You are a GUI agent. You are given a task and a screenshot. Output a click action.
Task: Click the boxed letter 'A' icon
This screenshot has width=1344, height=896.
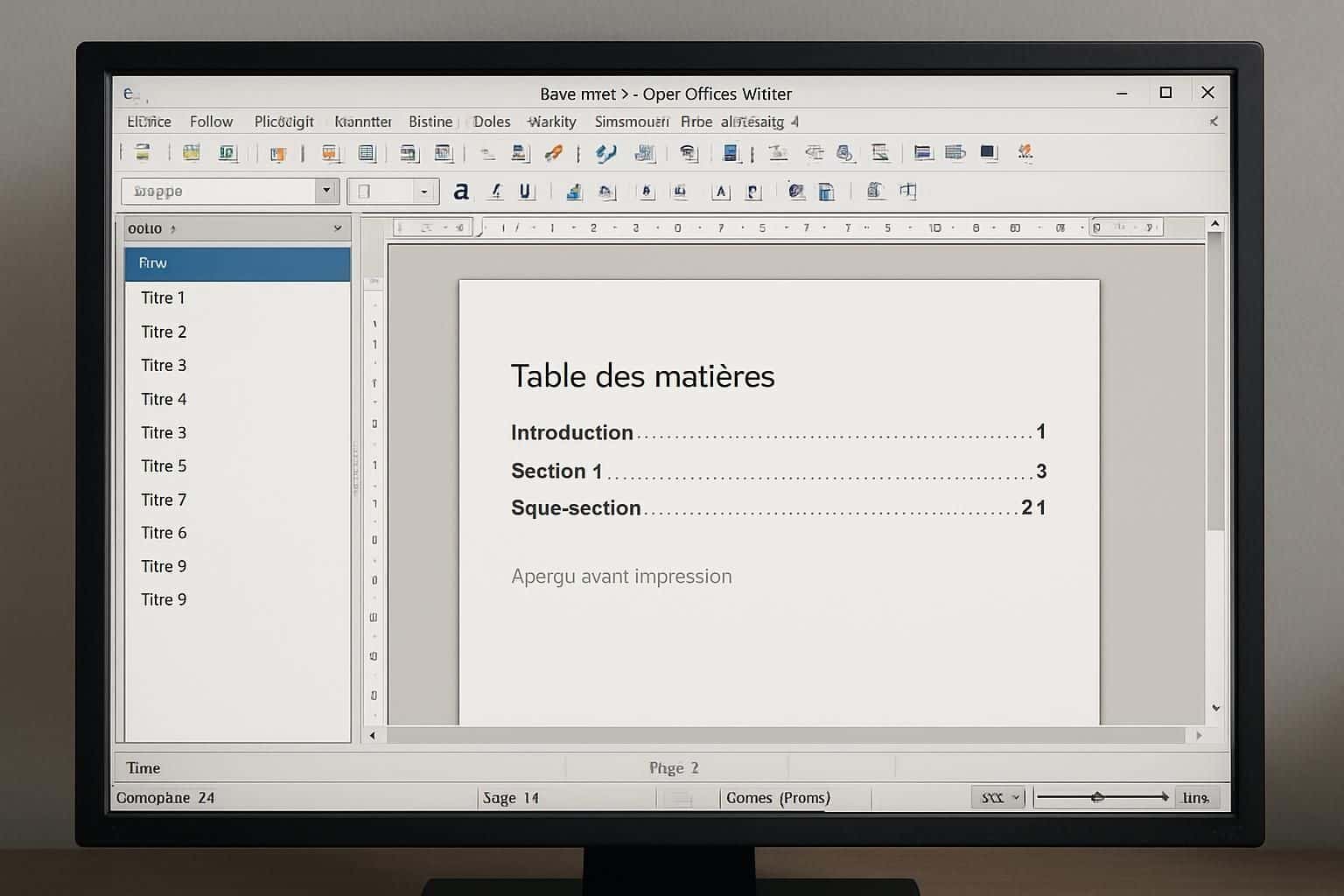(720, 192)
